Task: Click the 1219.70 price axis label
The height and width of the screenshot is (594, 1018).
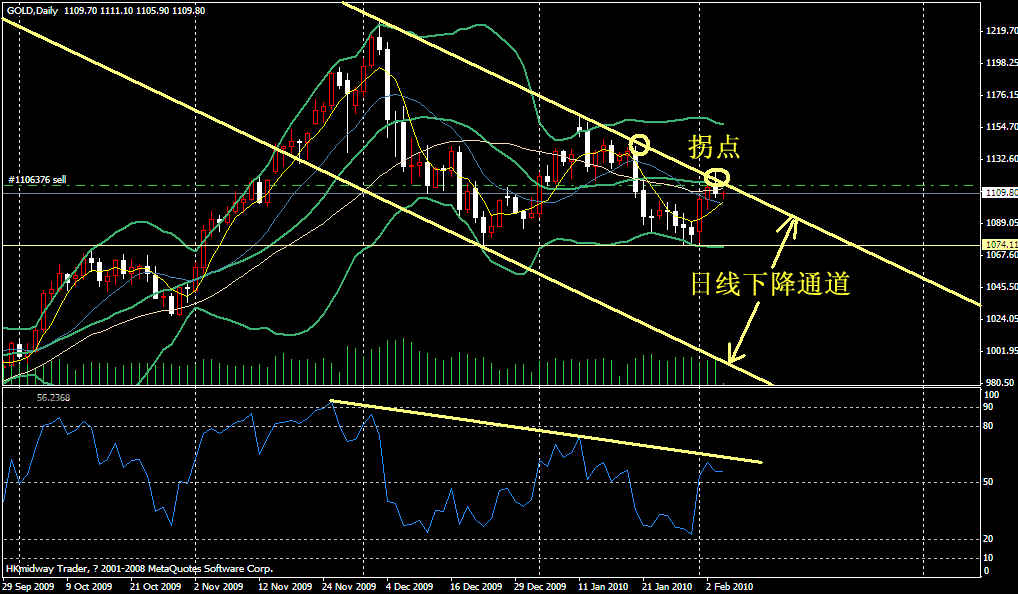Action: coord(1001,31)
